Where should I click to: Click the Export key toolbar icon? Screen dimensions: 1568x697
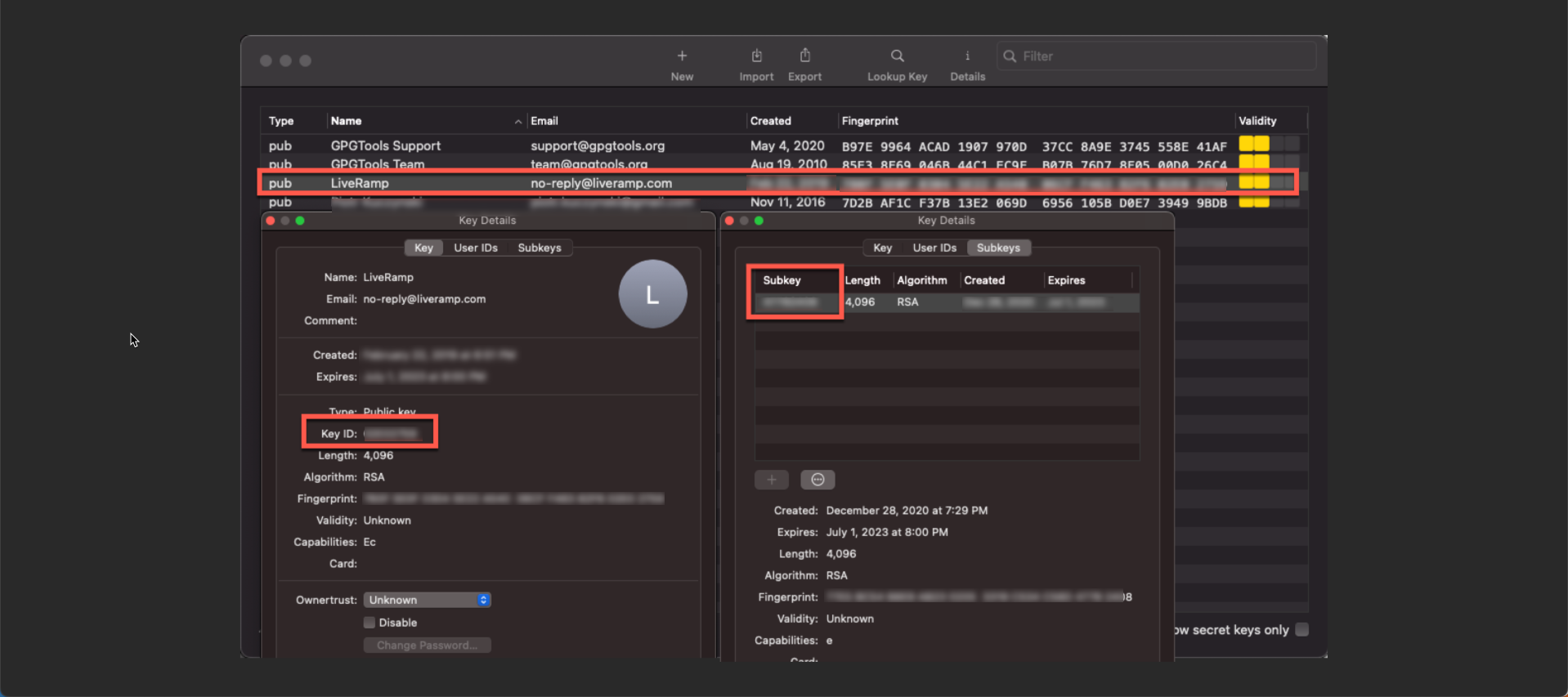click(x=804, y=65)
